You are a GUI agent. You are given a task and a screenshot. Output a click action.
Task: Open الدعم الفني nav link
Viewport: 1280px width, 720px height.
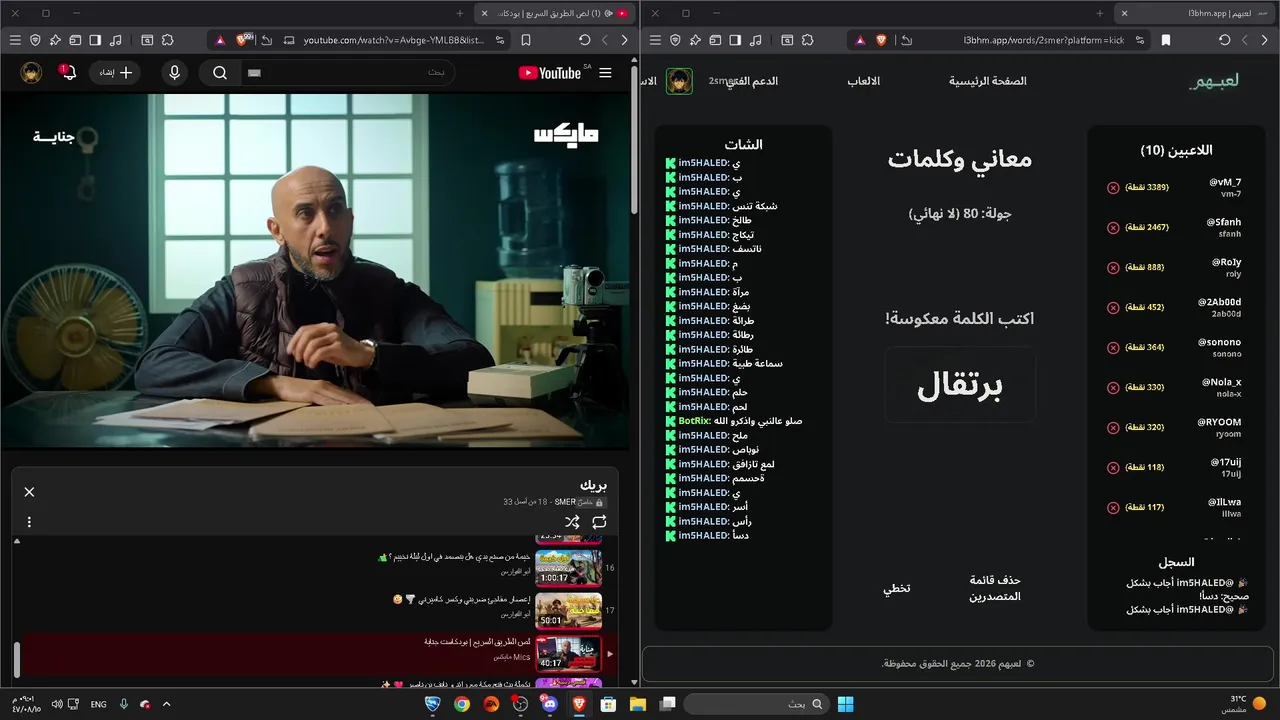(x=751, y=81)
